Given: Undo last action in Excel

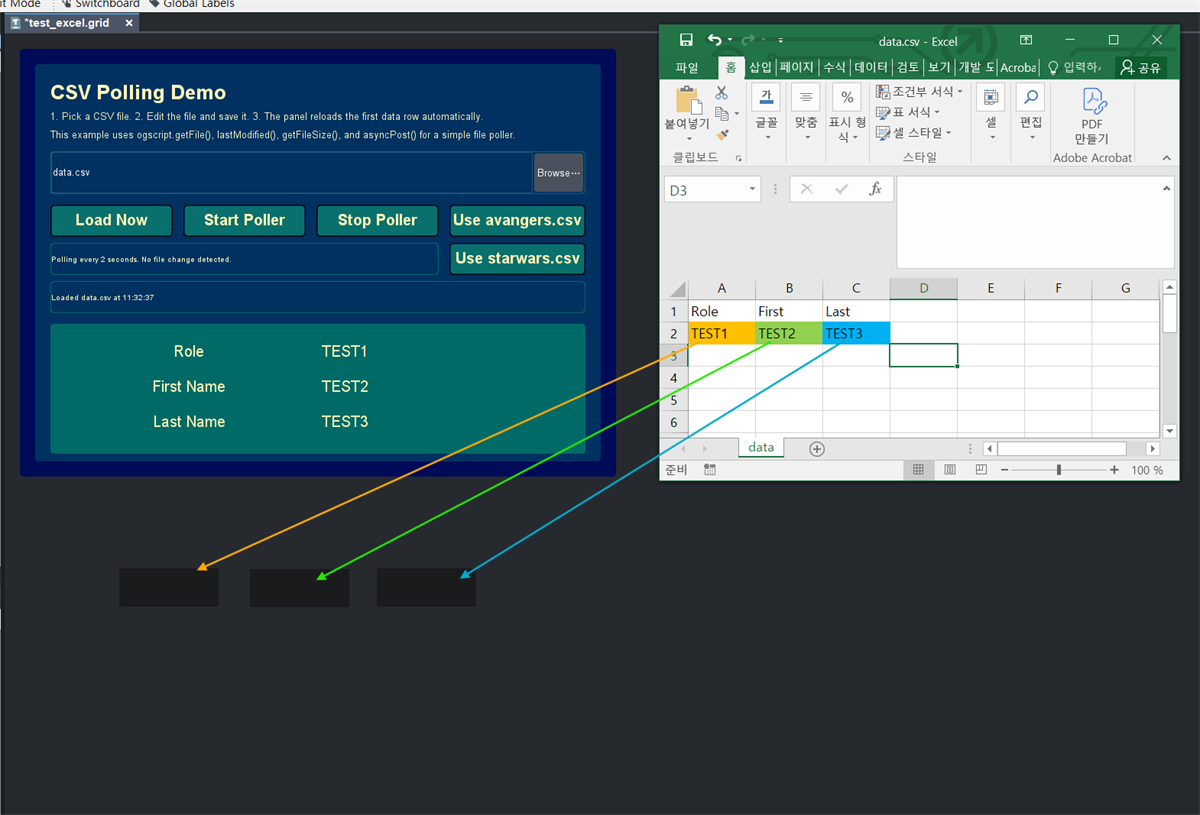Looking at the screenshot, I should click(714, 40).
